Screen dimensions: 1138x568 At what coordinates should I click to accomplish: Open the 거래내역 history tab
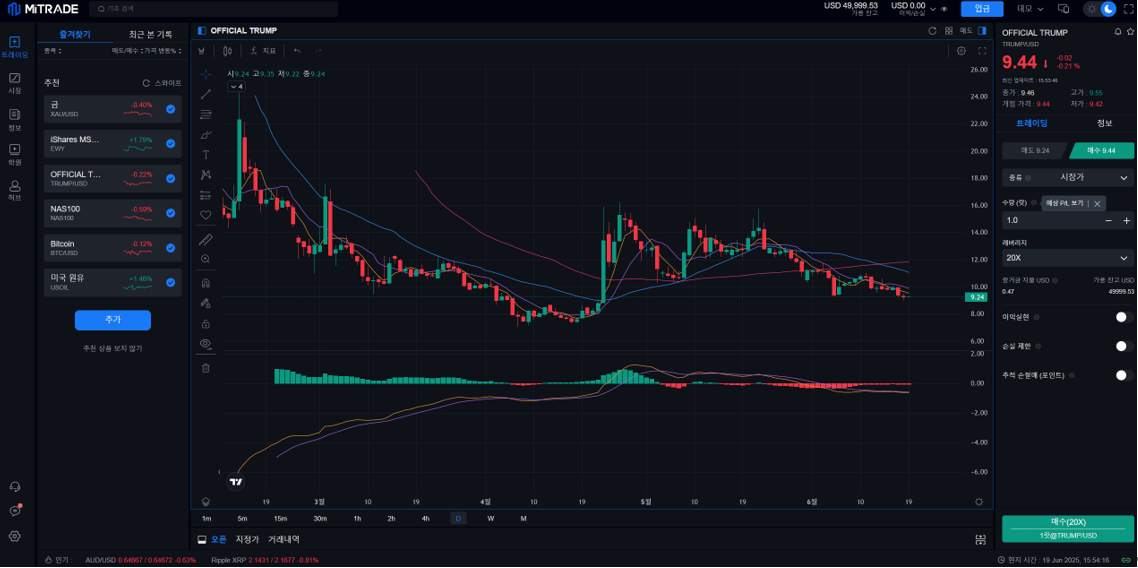click(x=284, y=540)
